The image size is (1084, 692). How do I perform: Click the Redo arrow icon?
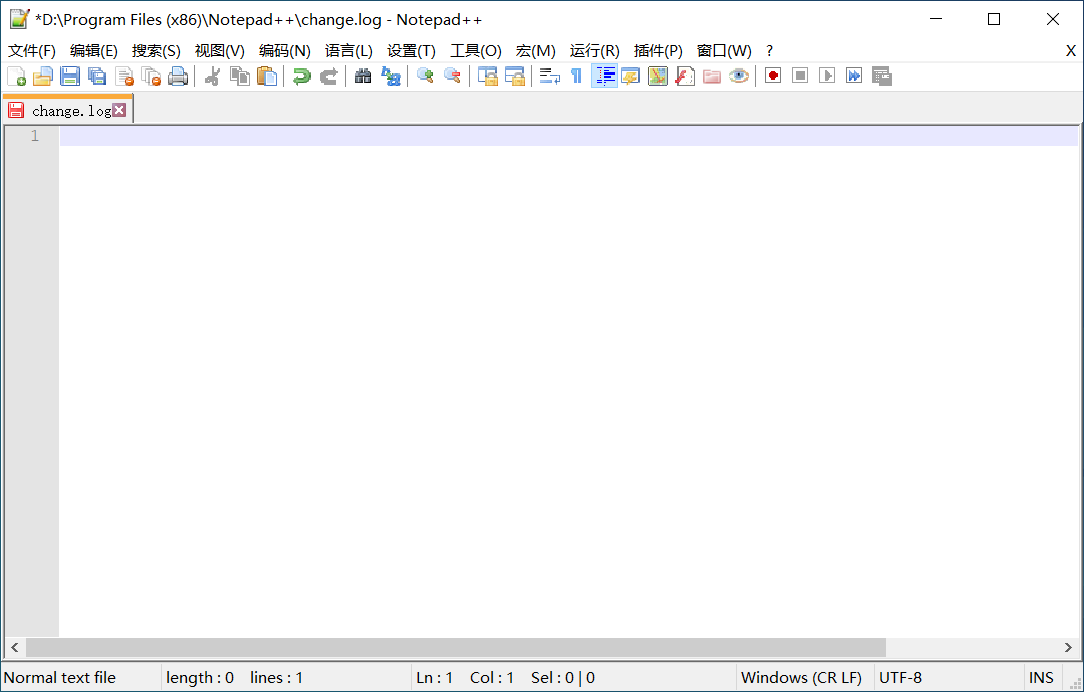click(328, 76)
